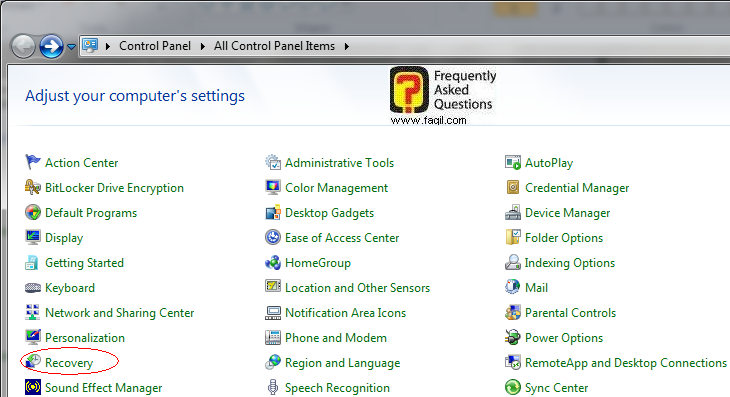The height and width of the screenshot is (397, 730).
Task: Open the Credential Manager link
Action: [x=577, y=188]
